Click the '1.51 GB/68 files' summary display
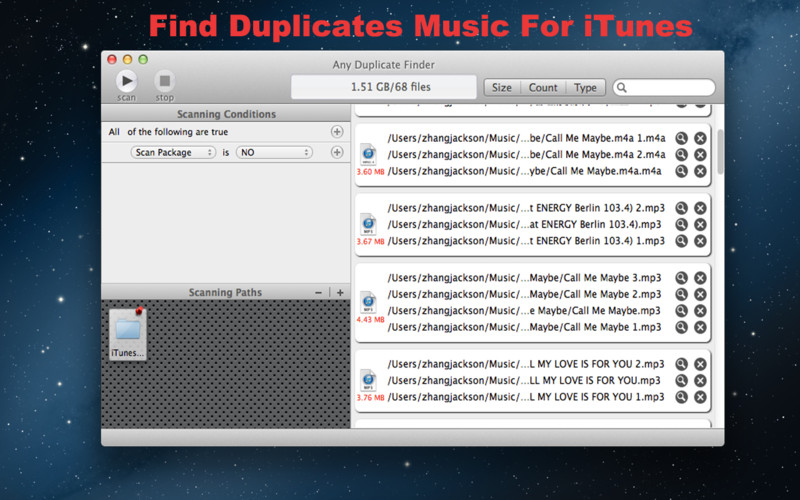800x500 pixels. point(384,87)
